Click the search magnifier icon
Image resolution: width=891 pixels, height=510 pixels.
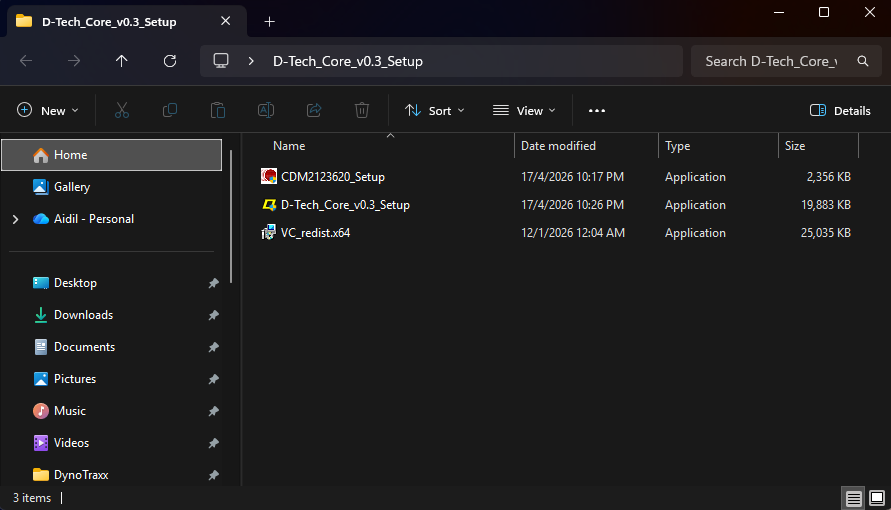pyautogui.click(x=863, y=61)
